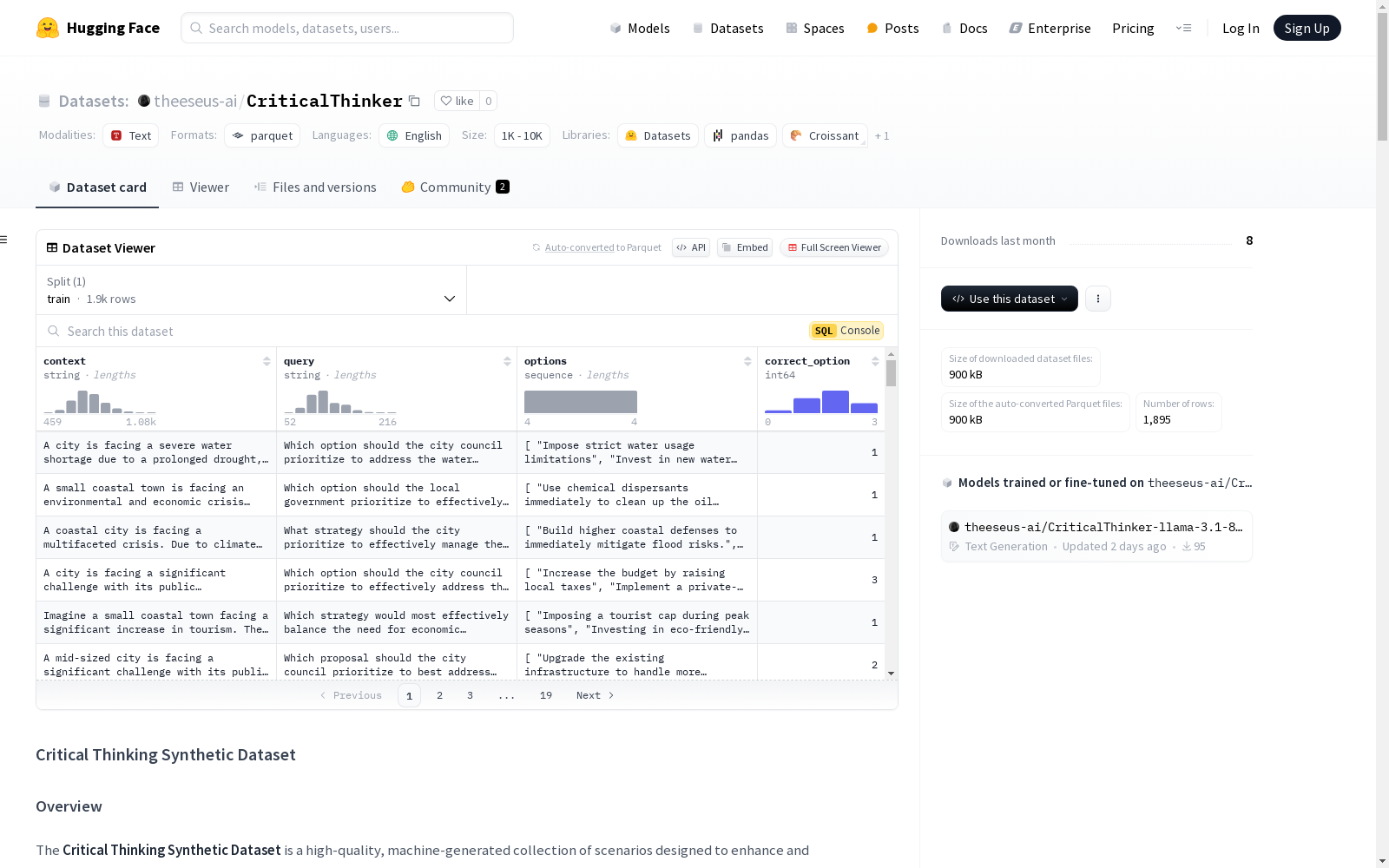Open the three-dot options menu beside Use this dataset
This screenshot has height=868, width=1389.
tap(1098, 299)
